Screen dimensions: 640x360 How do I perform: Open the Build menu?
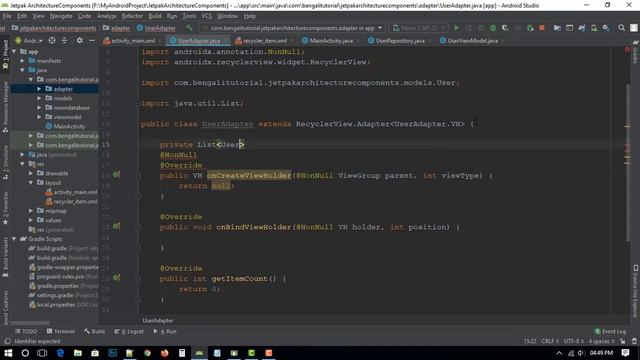155,16
